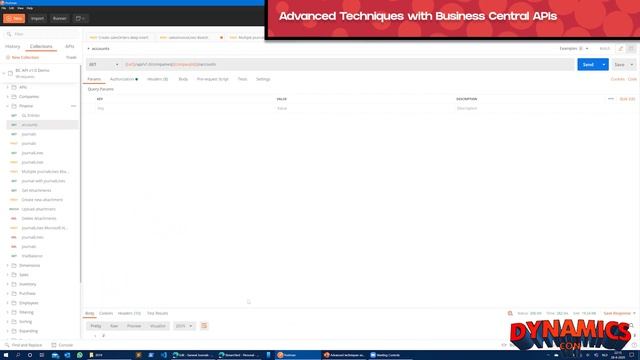Choose the Raw response view
640x360 pixels.
[x=114, y=326]
